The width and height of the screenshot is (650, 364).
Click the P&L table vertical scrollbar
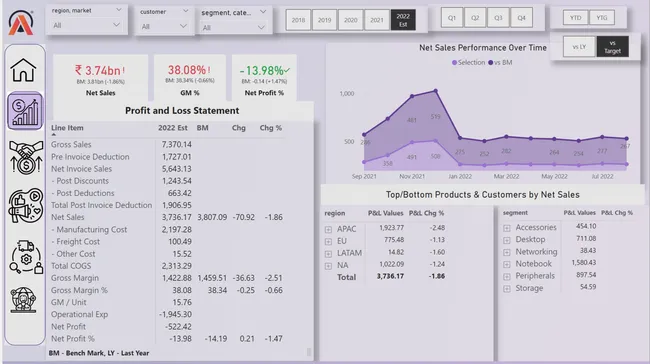click(309, 352)
